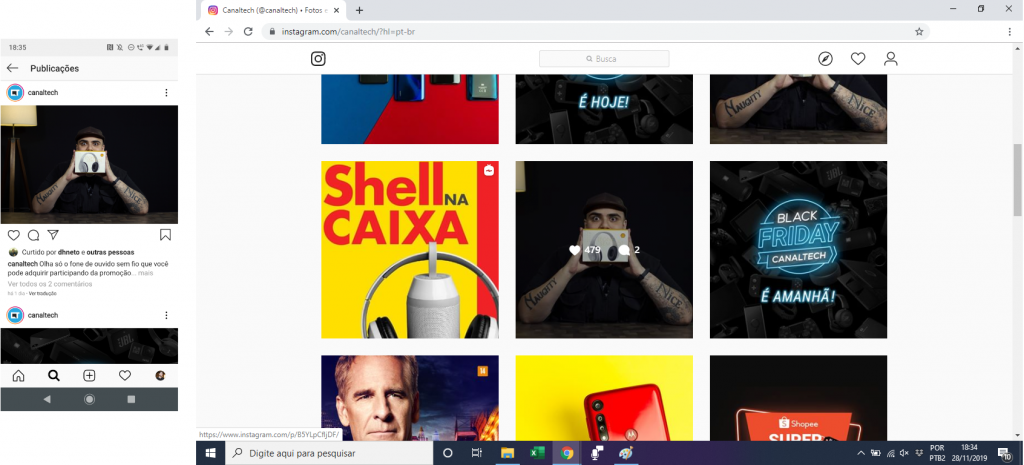The image size is (1024, 465).
Task: Tap canaltech username on second phone post
Action: (43, 315)
